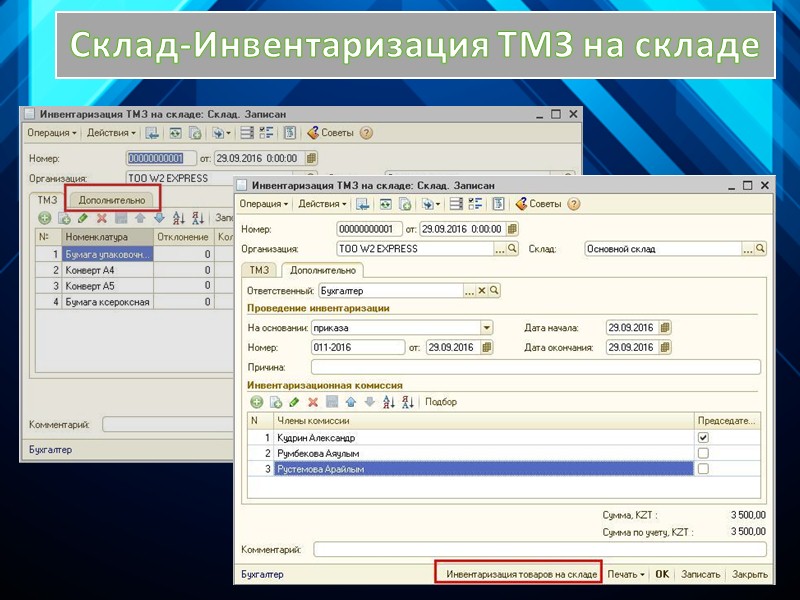Viewport: 800px width, 600px height.
Task: Edit ТМЗ row pencil in back window
Action: tap(83, 218)
